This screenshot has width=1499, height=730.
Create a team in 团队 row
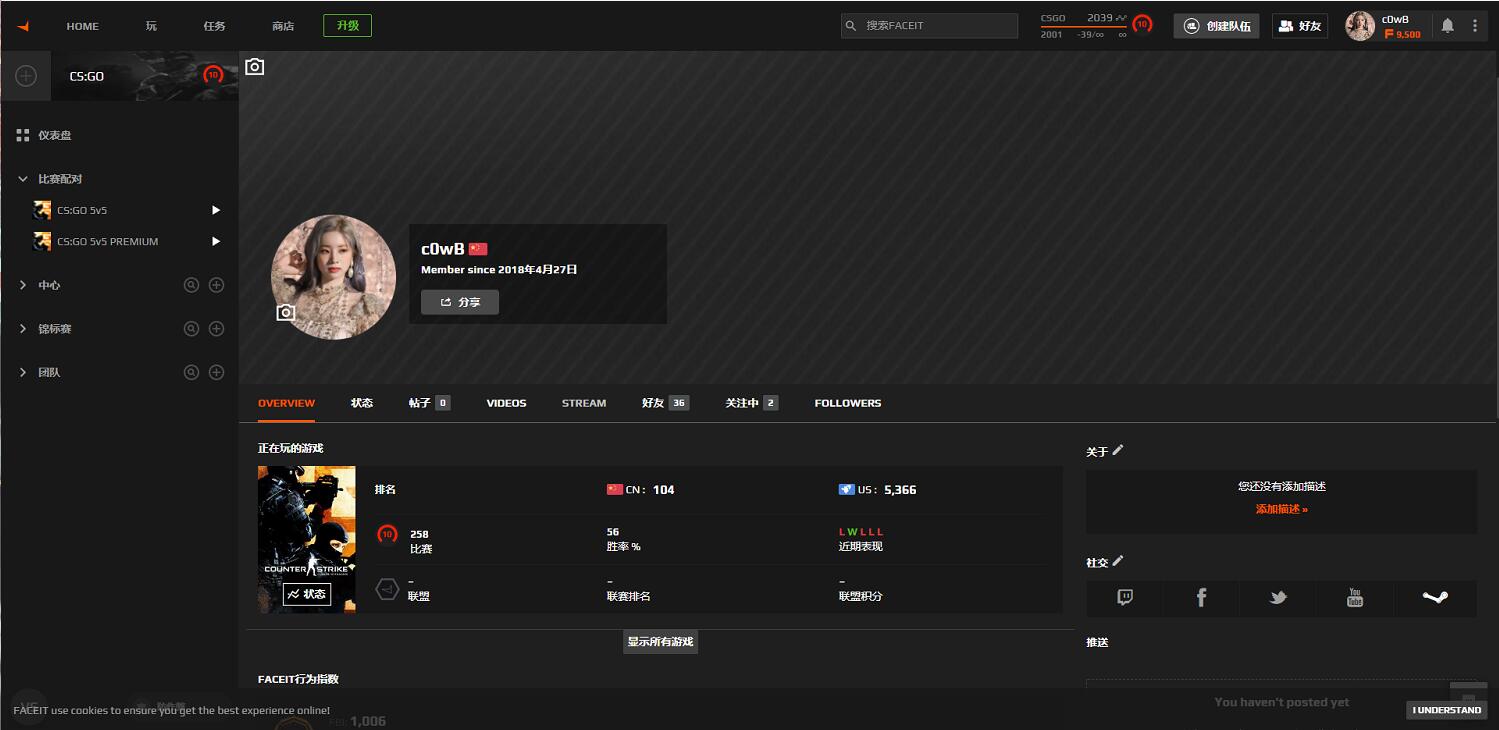tap(216, 372)
